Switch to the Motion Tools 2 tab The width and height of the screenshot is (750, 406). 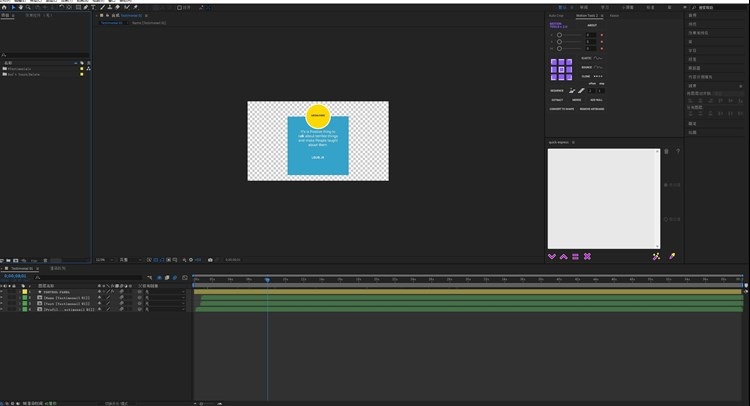[587, 16]
